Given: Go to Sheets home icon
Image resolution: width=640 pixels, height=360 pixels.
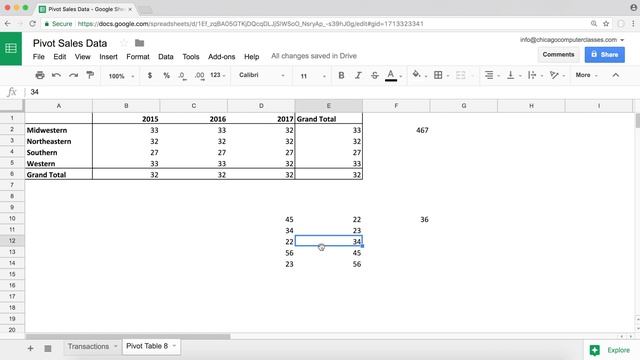Looking at the screenshot, I should (x=11, y=49).
